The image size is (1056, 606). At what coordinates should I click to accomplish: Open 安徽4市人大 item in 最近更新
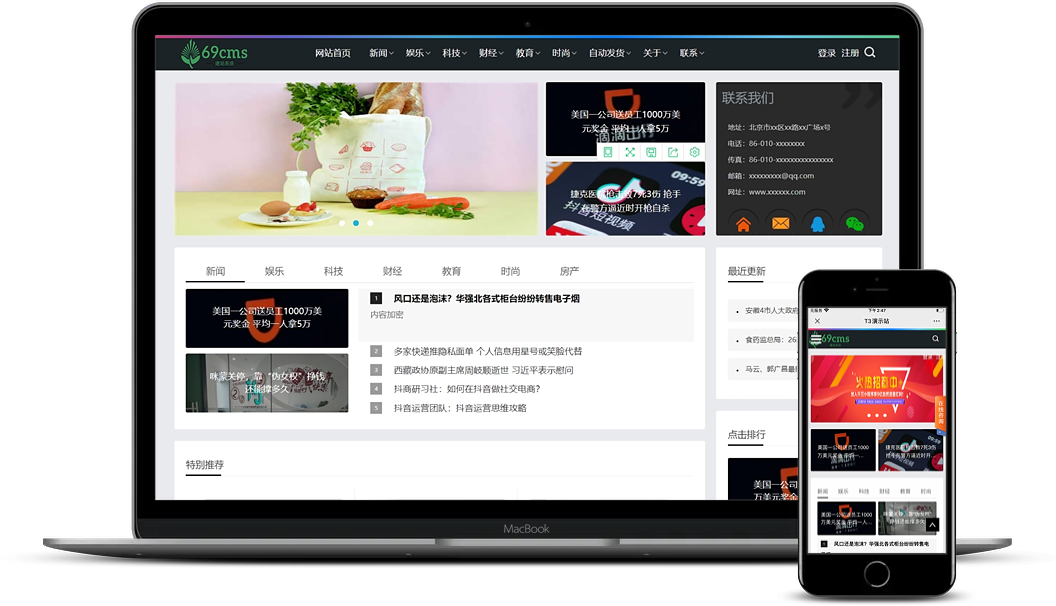tap(771, 310)
